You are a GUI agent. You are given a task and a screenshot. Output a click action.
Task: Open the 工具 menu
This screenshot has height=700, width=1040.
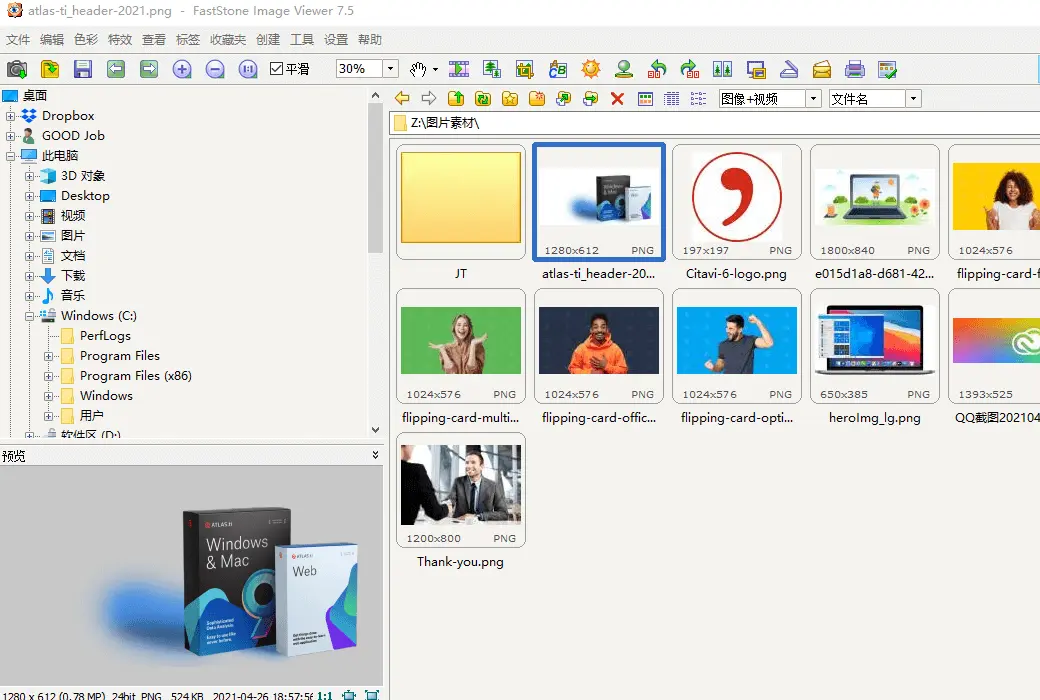(x=302, y=40)
